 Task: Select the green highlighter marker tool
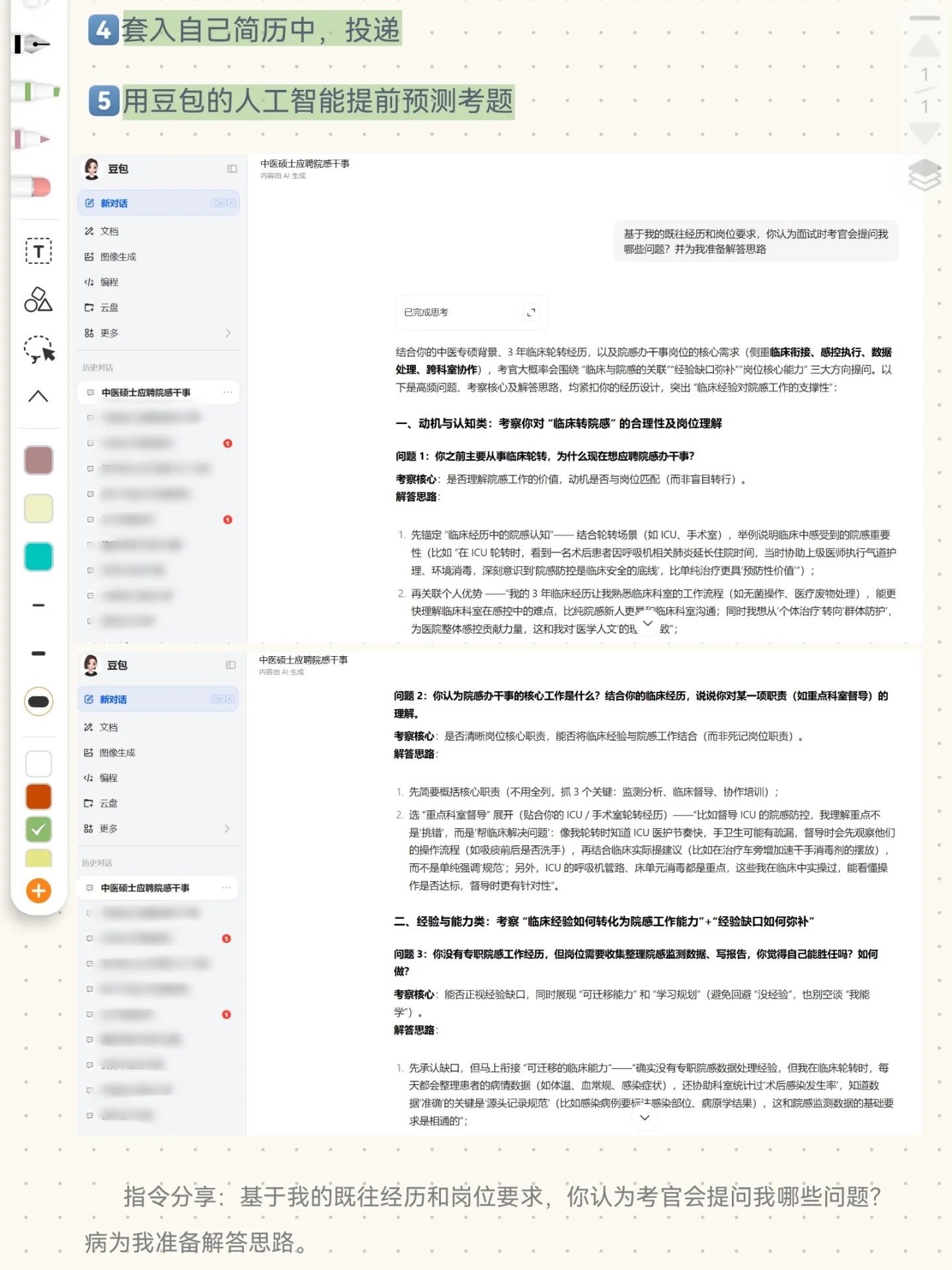pyautogui.click(x=36, y=91)
